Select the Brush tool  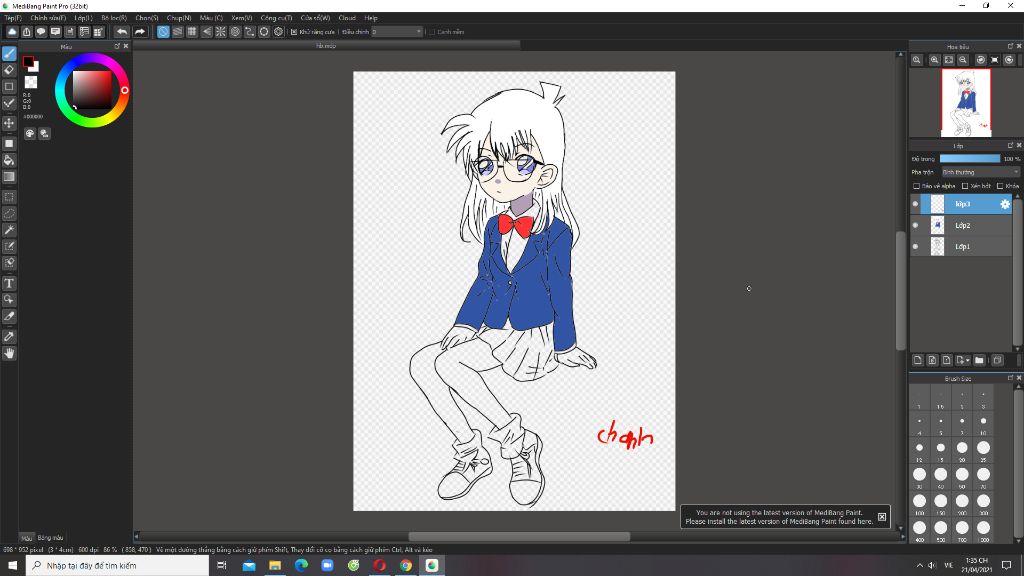(9, 54)
